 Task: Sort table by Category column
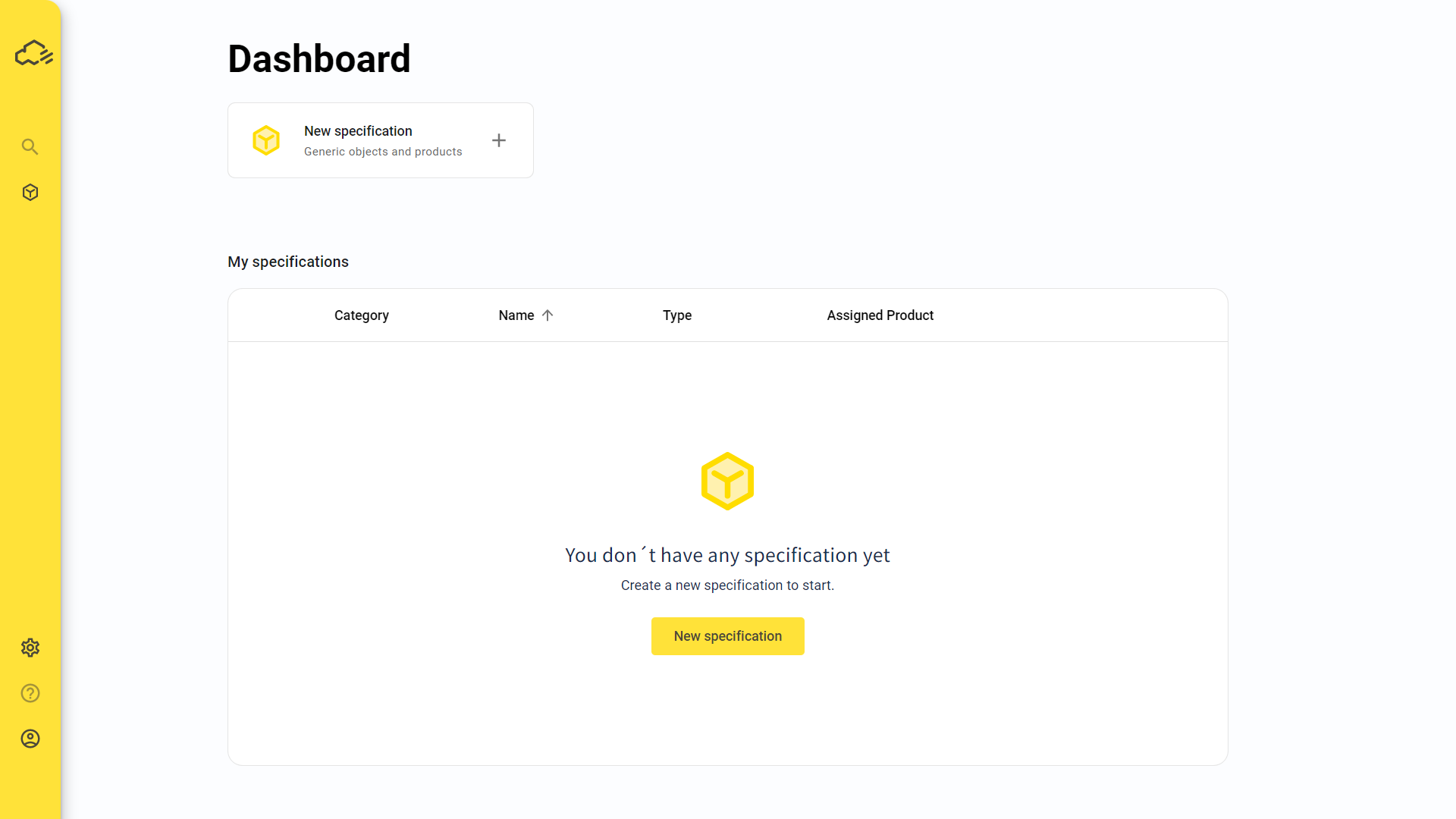[361, 315]
